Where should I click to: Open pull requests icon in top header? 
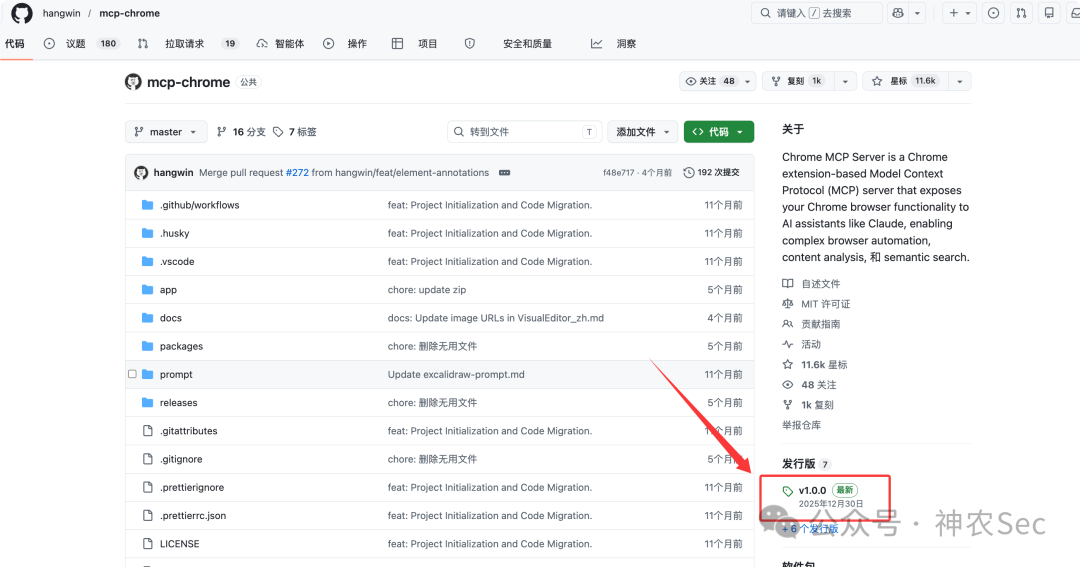(1021, 13)
